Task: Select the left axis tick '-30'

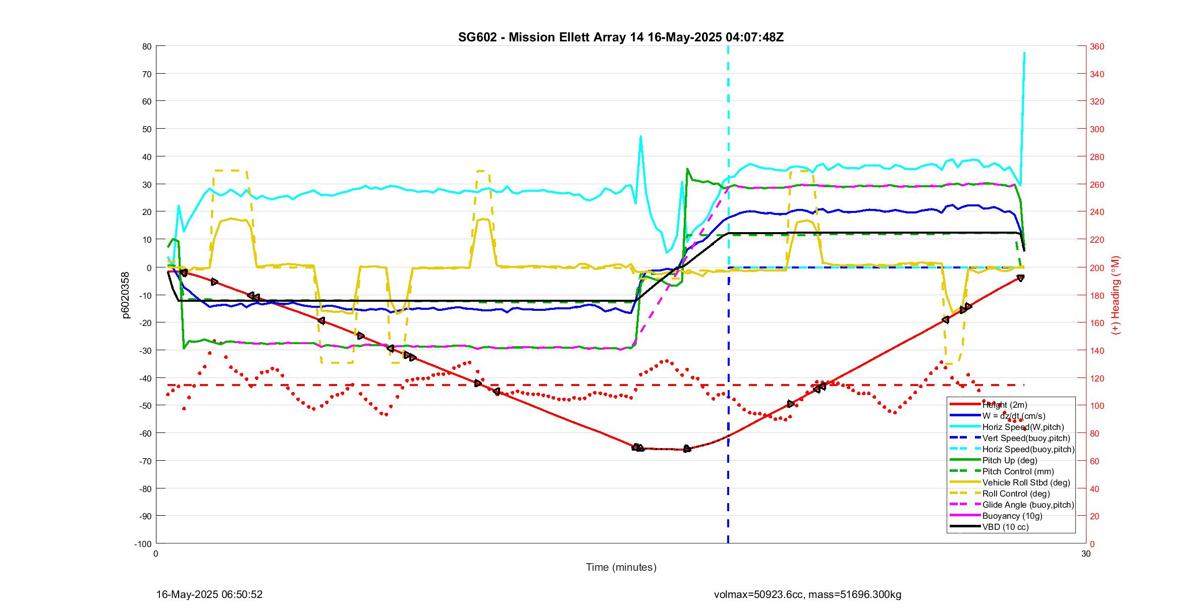Action: [144, 350]
